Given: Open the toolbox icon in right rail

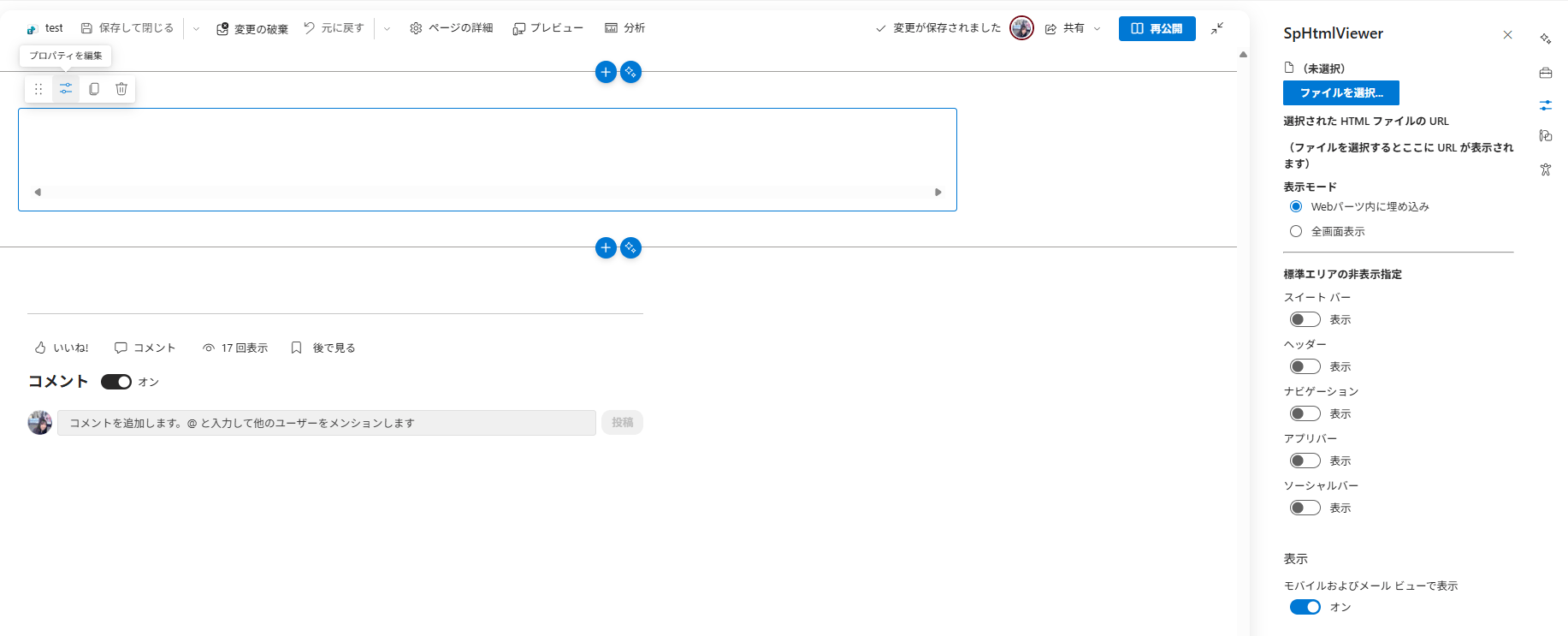Looking at the screenshot, I should coord(1546,73).
